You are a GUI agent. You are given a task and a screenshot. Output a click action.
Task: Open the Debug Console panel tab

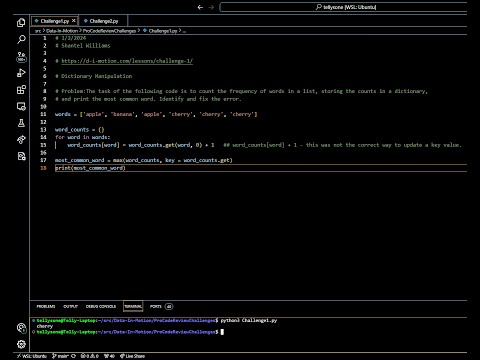(101, 306)
